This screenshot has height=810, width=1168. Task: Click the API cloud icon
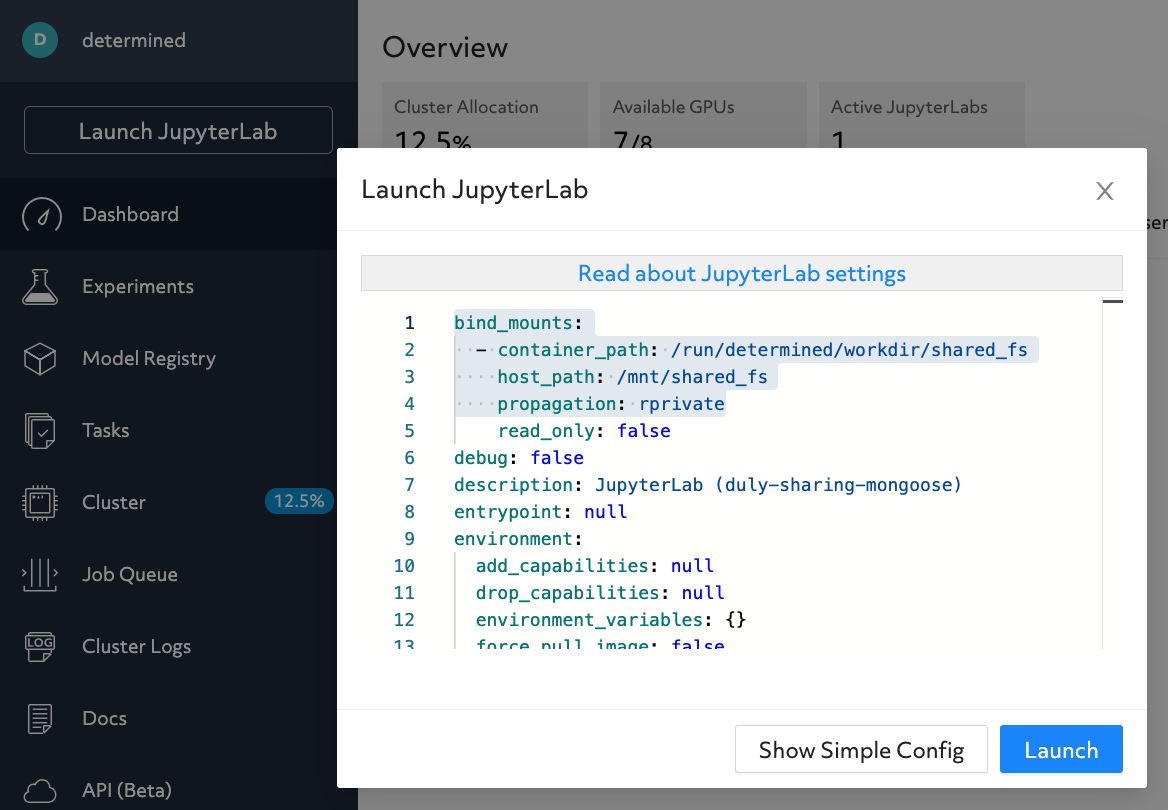[39, 791]
